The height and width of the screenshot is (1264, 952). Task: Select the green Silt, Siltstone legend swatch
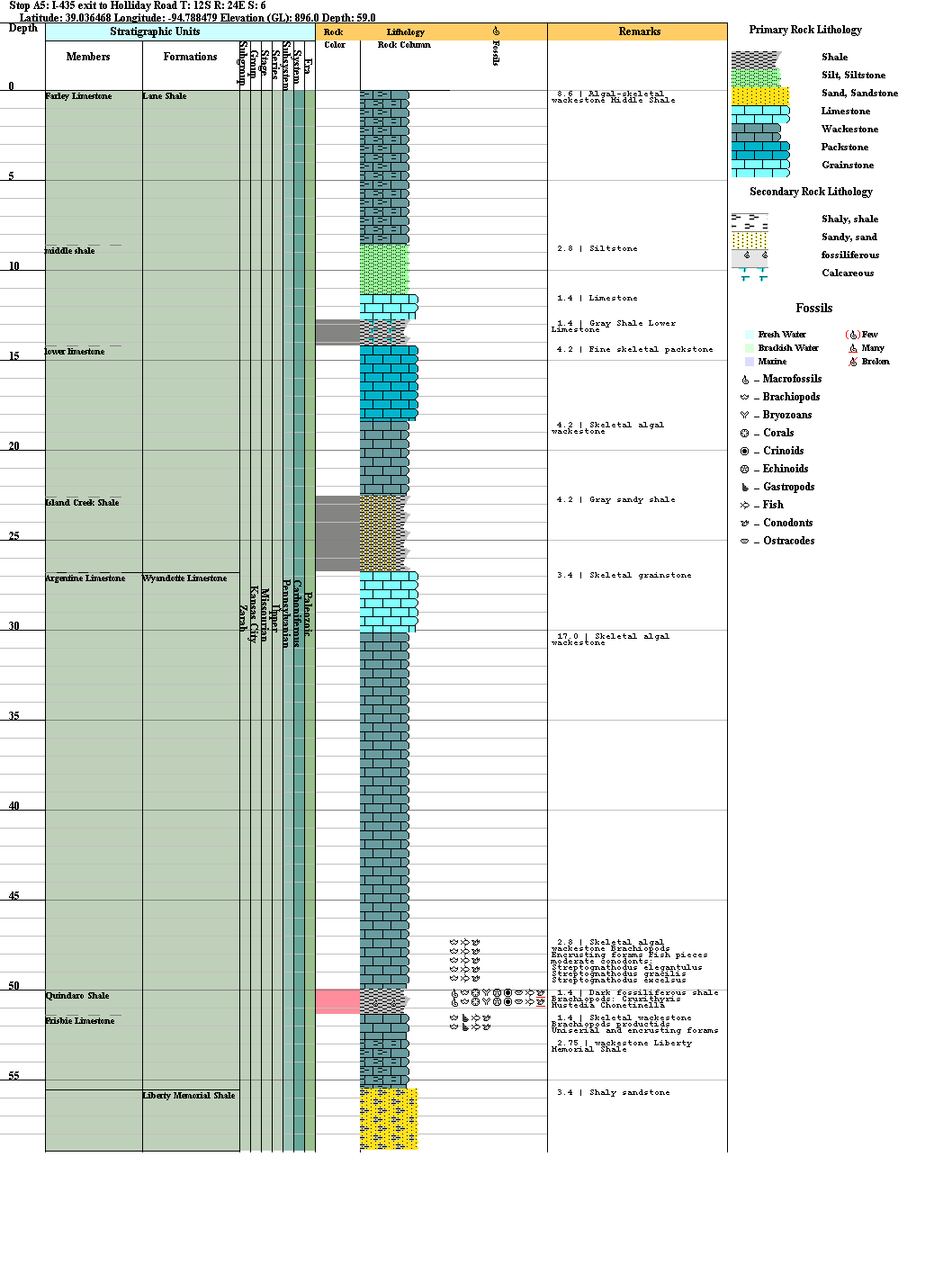[x=756, y=77]
